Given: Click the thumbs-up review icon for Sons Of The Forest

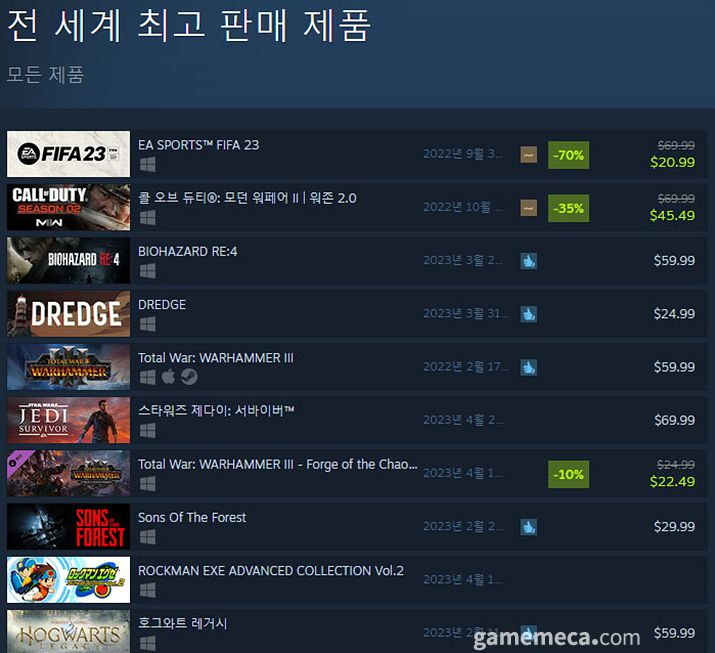Looking at the screenshot, I should coord(528,527).
